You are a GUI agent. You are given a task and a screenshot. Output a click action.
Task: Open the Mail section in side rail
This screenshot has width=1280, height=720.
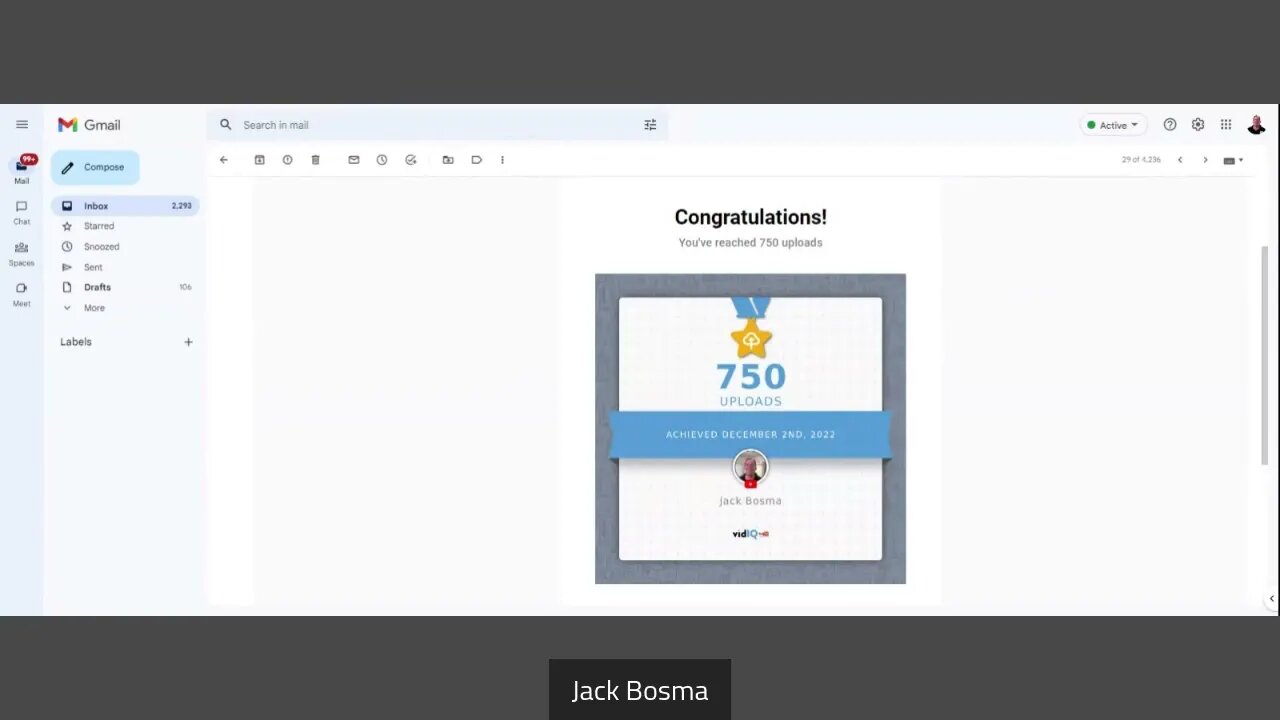22,170
